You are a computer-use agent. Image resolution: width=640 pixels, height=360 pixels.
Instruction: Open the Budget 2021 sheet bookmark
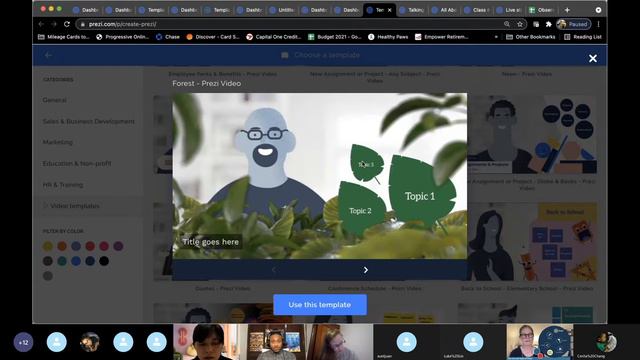[335, 37]
